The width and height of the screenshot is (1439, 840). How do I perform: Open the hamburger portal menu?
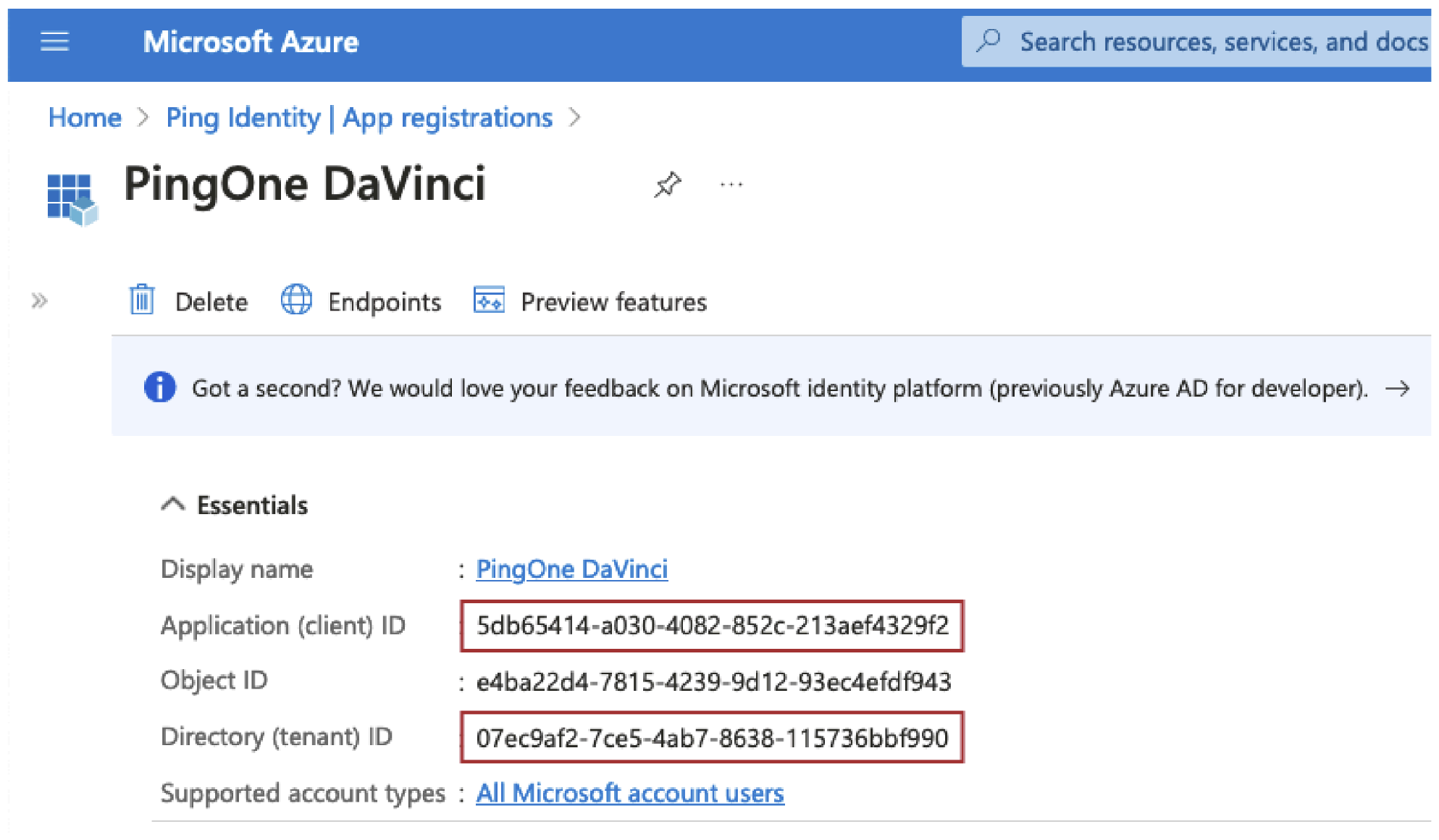(x=54, y=41)
